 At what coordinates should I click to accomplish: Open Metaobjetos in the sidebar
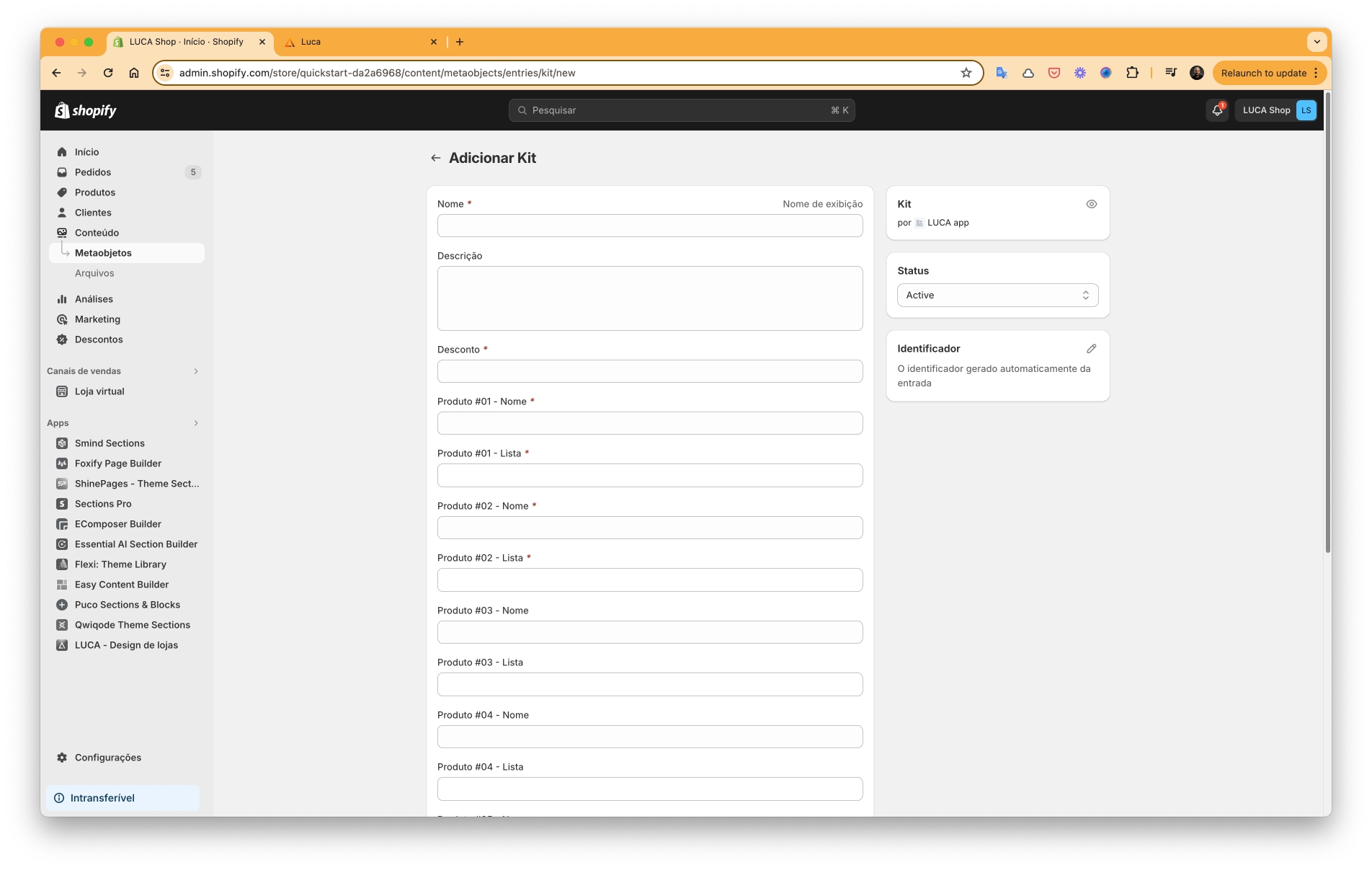point(103,253)
